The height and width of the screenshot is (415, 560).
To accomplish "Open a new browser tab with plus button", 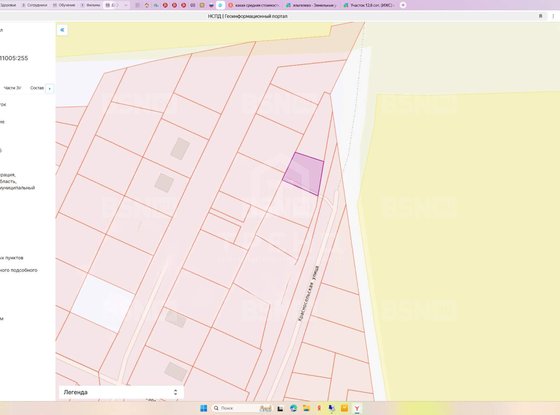I will click(403, 5).
